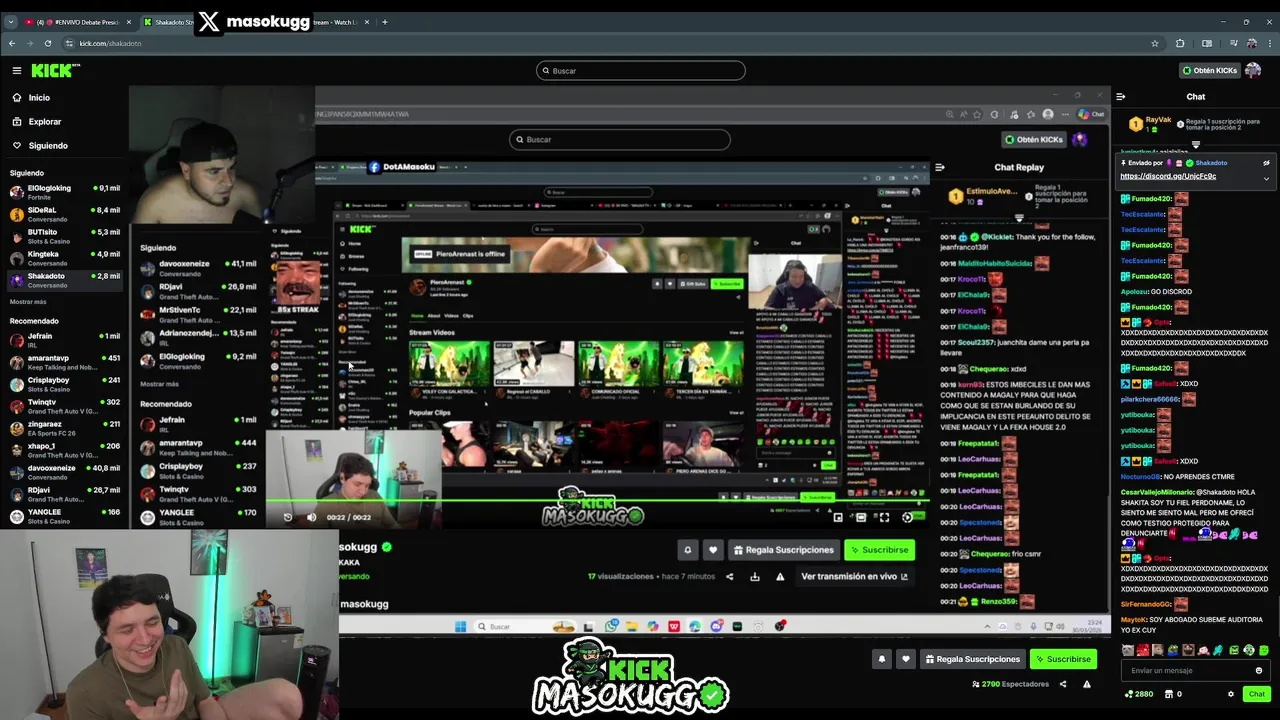Click Ver transmisión en vivo button
The width and height of the screenshot is (1280, 720).
tap(854, 576)
